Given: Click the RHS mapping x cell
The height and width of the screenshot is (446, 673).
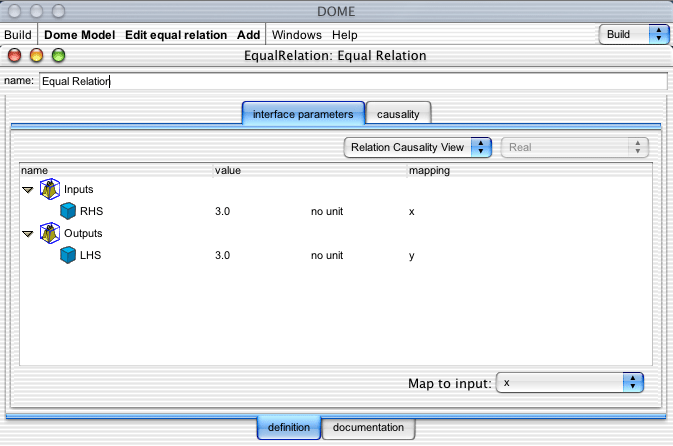Looking at the screenshot, I should 412,212.
